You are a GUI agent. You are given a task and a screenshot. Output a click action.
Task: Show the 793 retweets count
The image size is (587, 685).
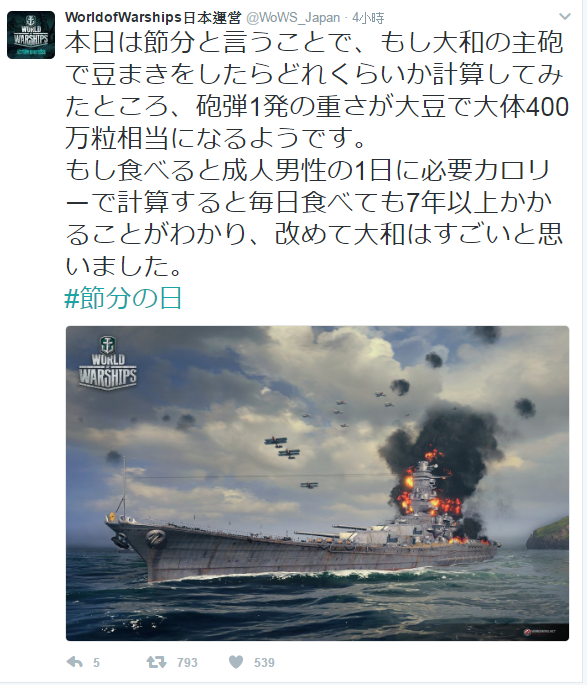coord(187,663)
